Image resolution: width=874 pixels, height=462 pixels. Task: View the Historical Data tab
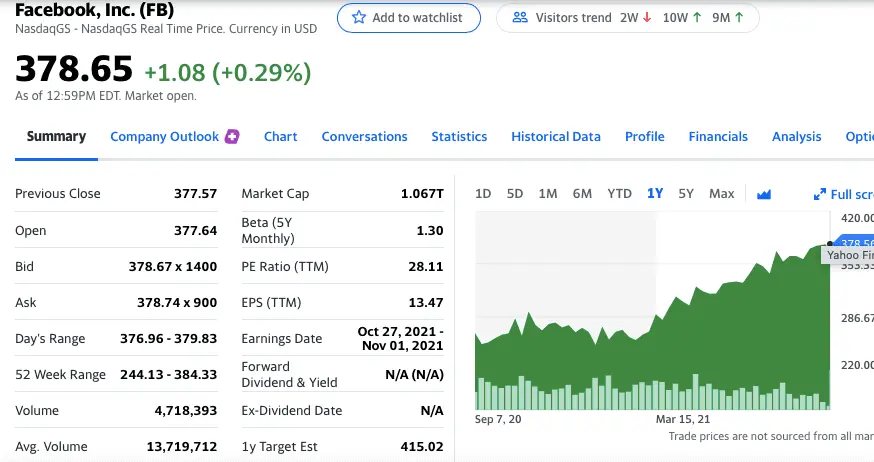click(x=556, y=137)
